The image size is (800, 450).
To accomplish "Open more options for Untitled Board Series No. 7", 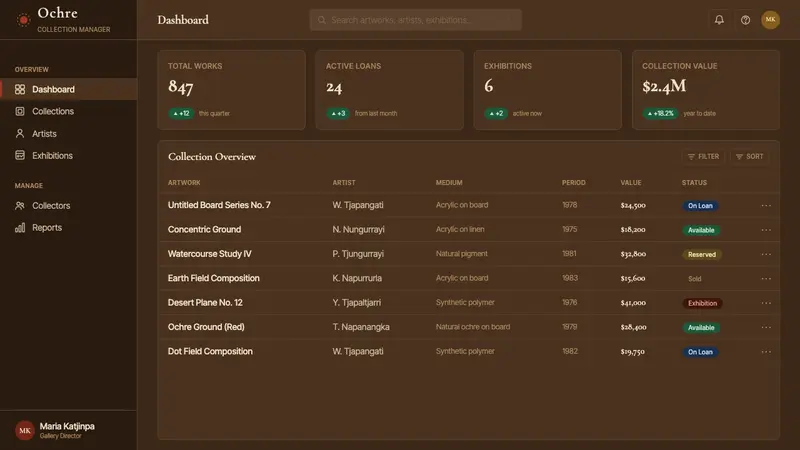I will 766,206.
